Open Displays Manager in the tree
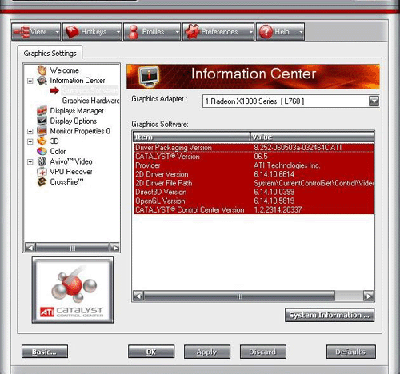 pos(76,111)
